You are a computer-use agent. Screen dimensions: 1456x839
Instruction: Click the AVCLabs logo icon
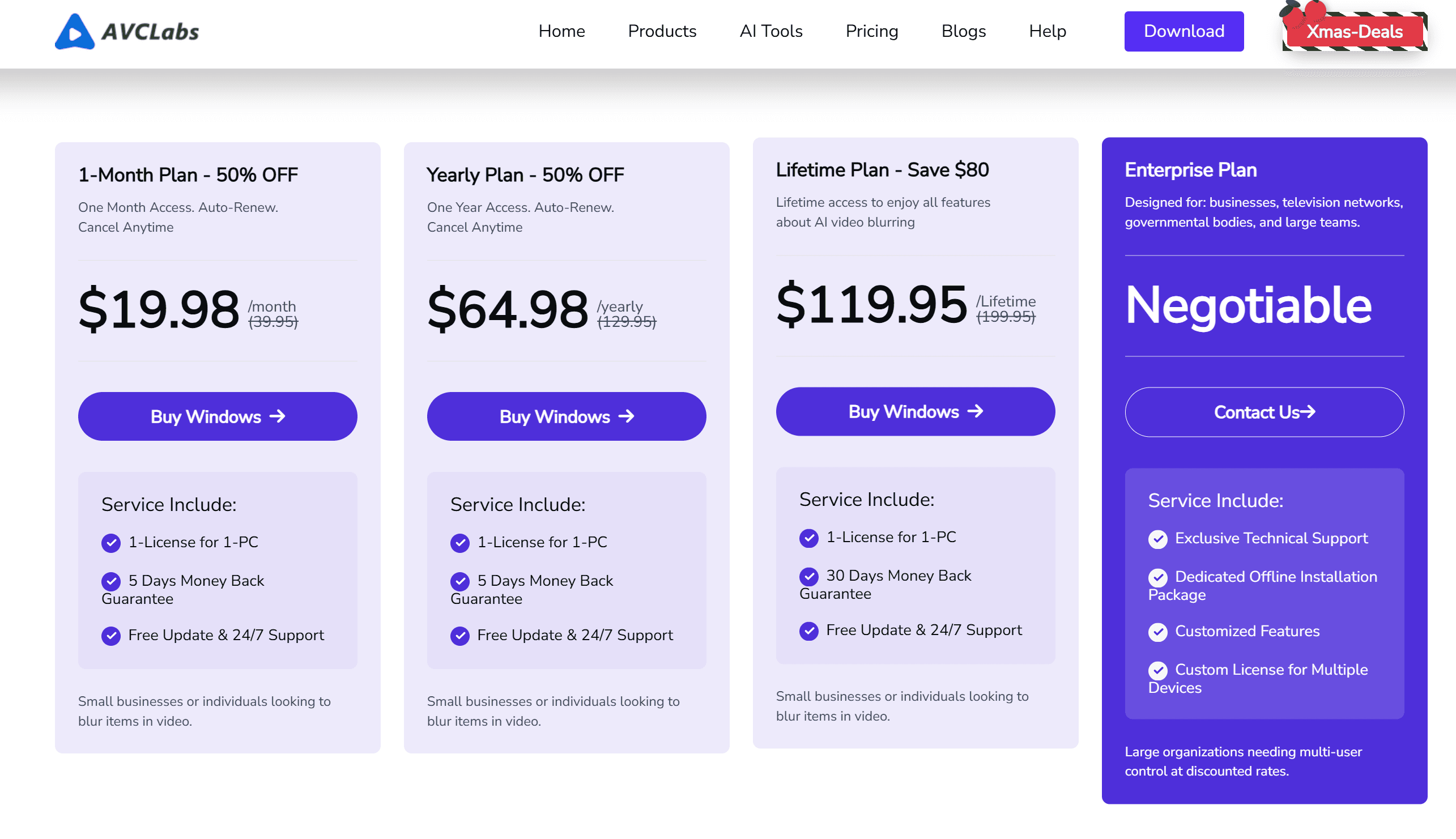[x=74, y=32]
